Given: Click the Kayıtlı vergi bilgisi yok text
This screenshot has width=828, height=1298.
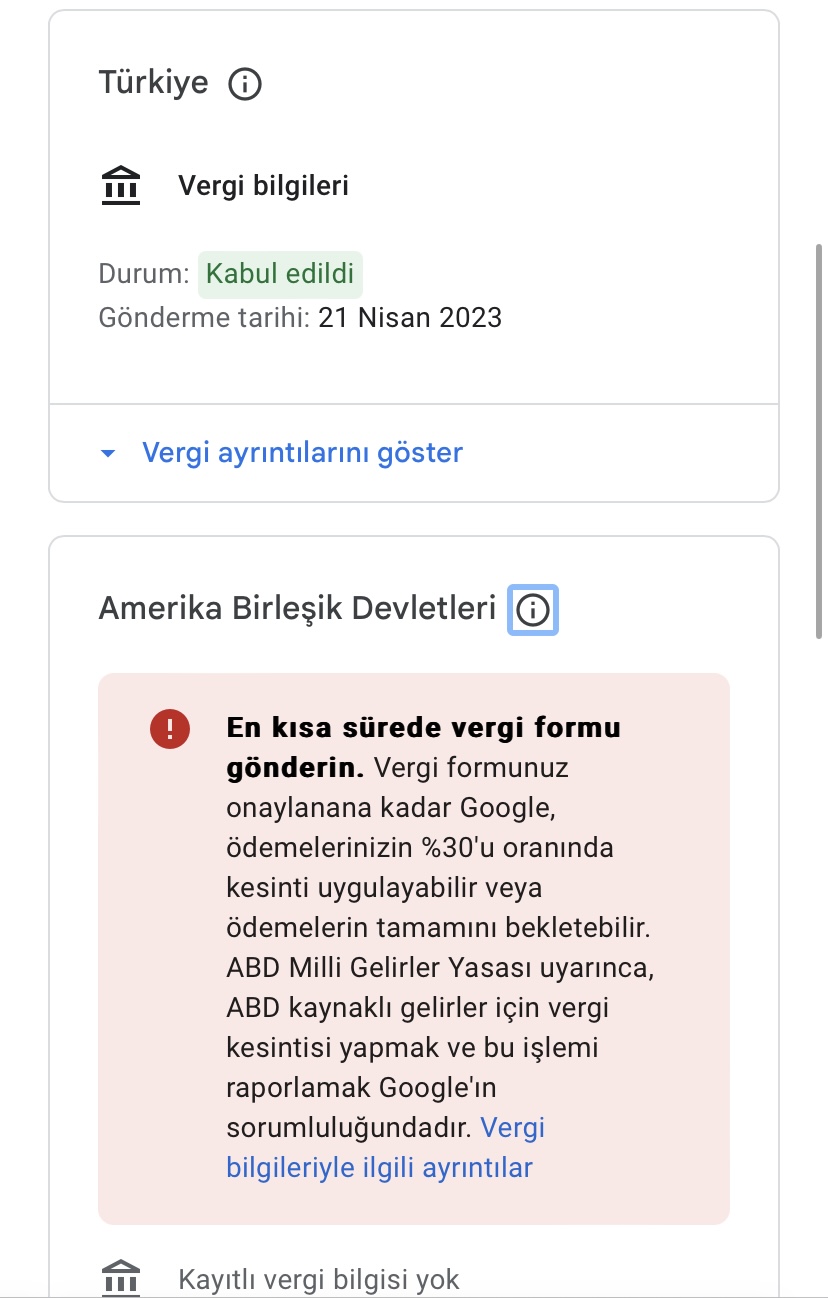Looking at the screenshot, I should pos(319,1278).
